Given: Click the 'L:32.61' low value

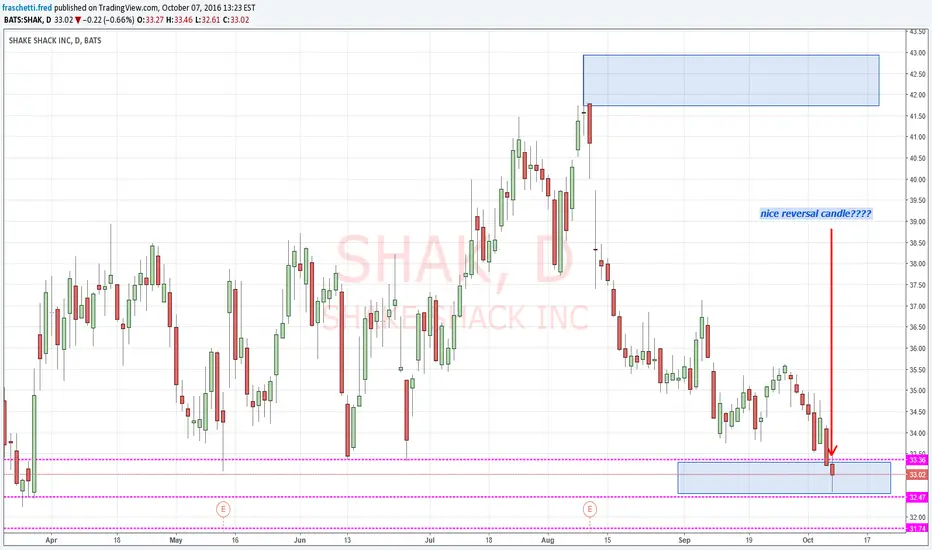Looking at the screenshot, I should tap(207, 20).
